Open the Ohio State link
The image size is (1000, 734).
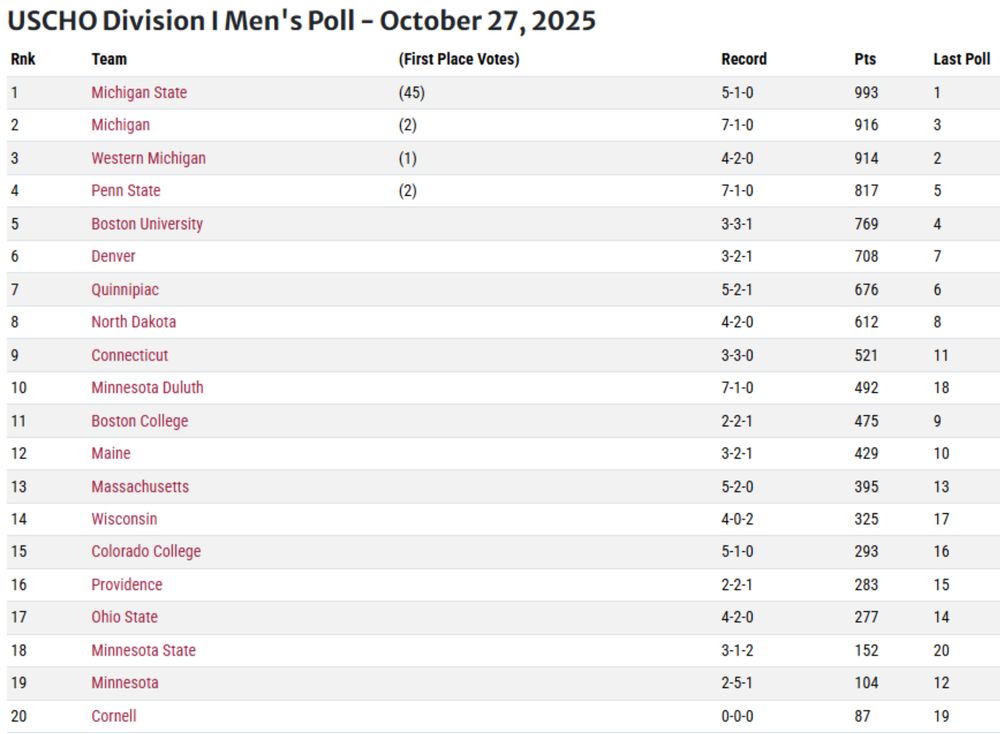click(x=124, y=617)
